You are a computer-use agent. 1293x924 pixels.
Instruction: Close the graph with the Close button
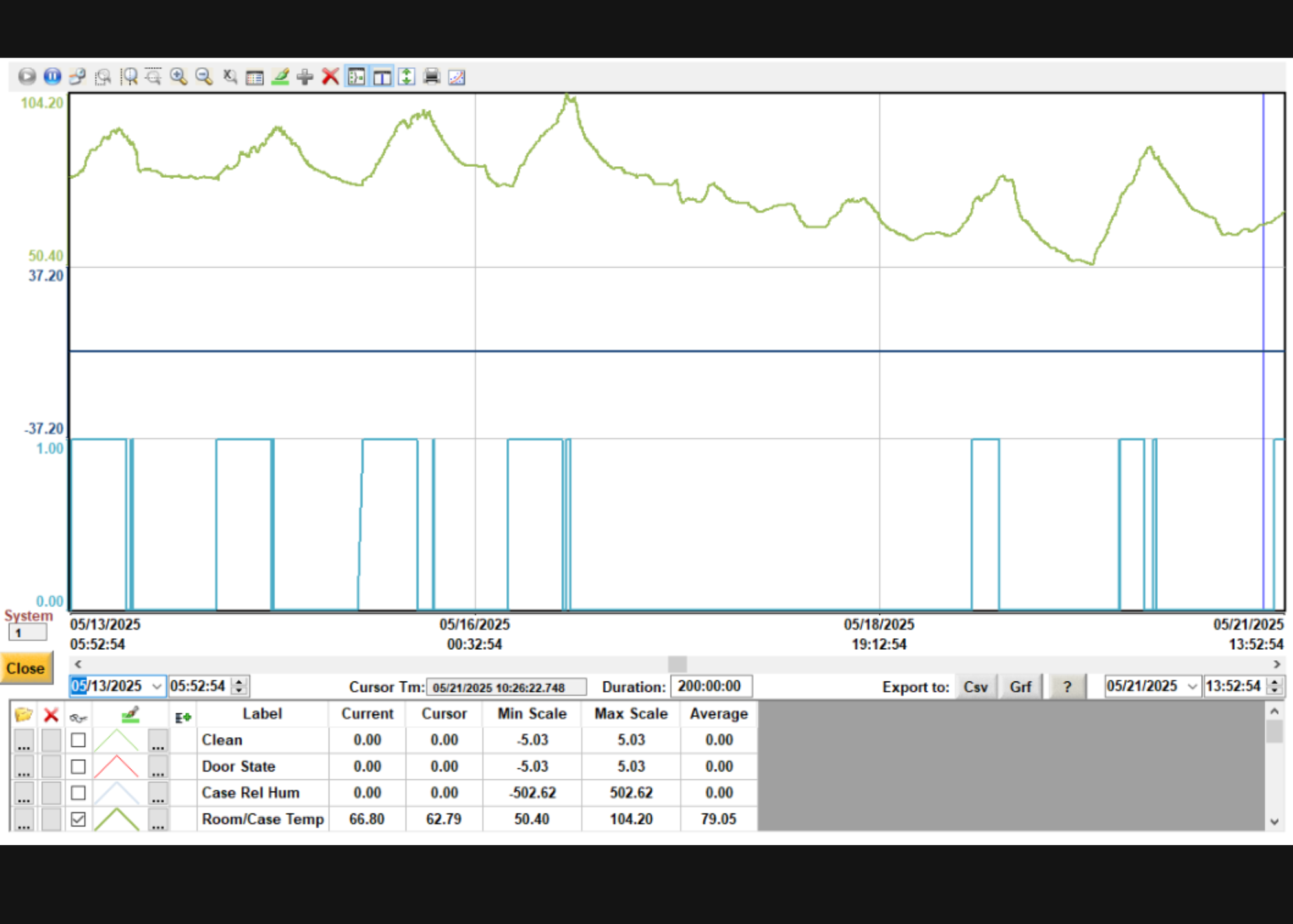tap(26, 669)
